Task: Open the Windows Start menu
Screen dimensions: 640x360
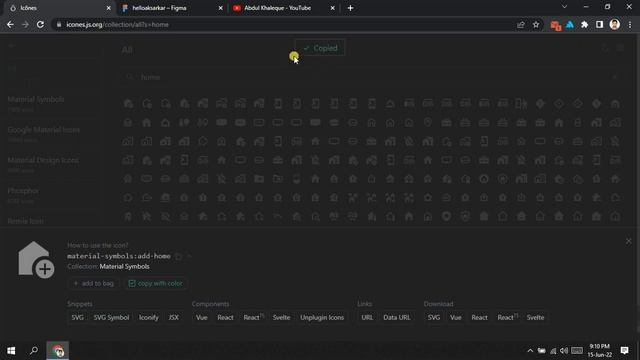Action: point(11,351)
